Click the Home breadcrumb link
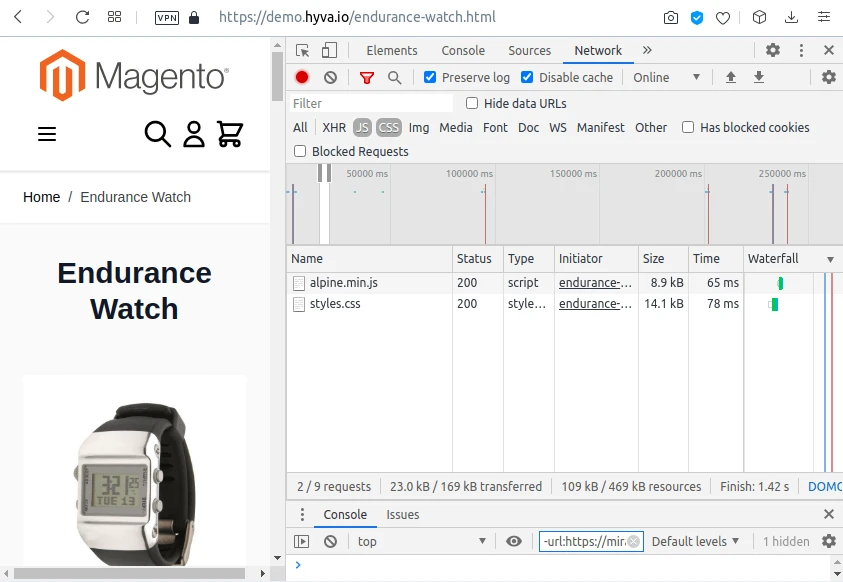The height and width of the screenshot is (582, 843). click(42, 197)
